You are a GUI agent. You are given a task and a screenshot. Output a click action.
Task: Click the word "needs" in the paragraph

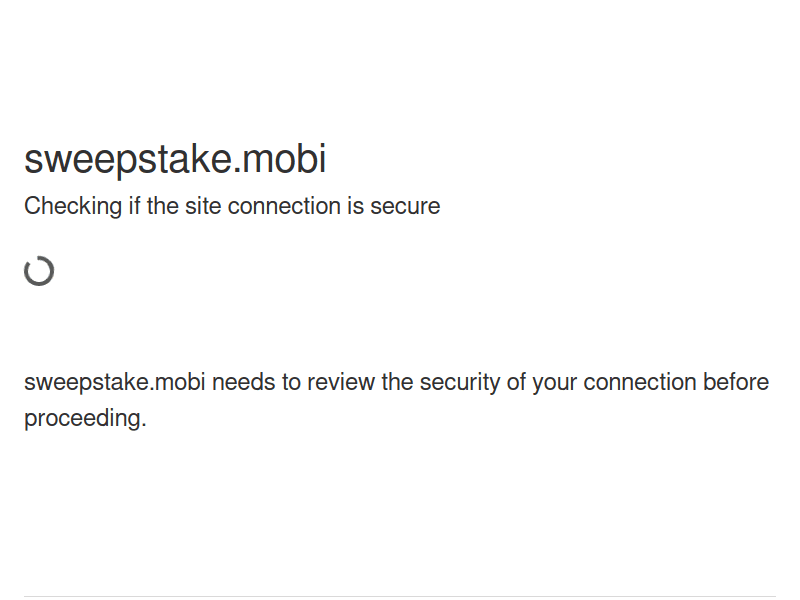(243, 383)
